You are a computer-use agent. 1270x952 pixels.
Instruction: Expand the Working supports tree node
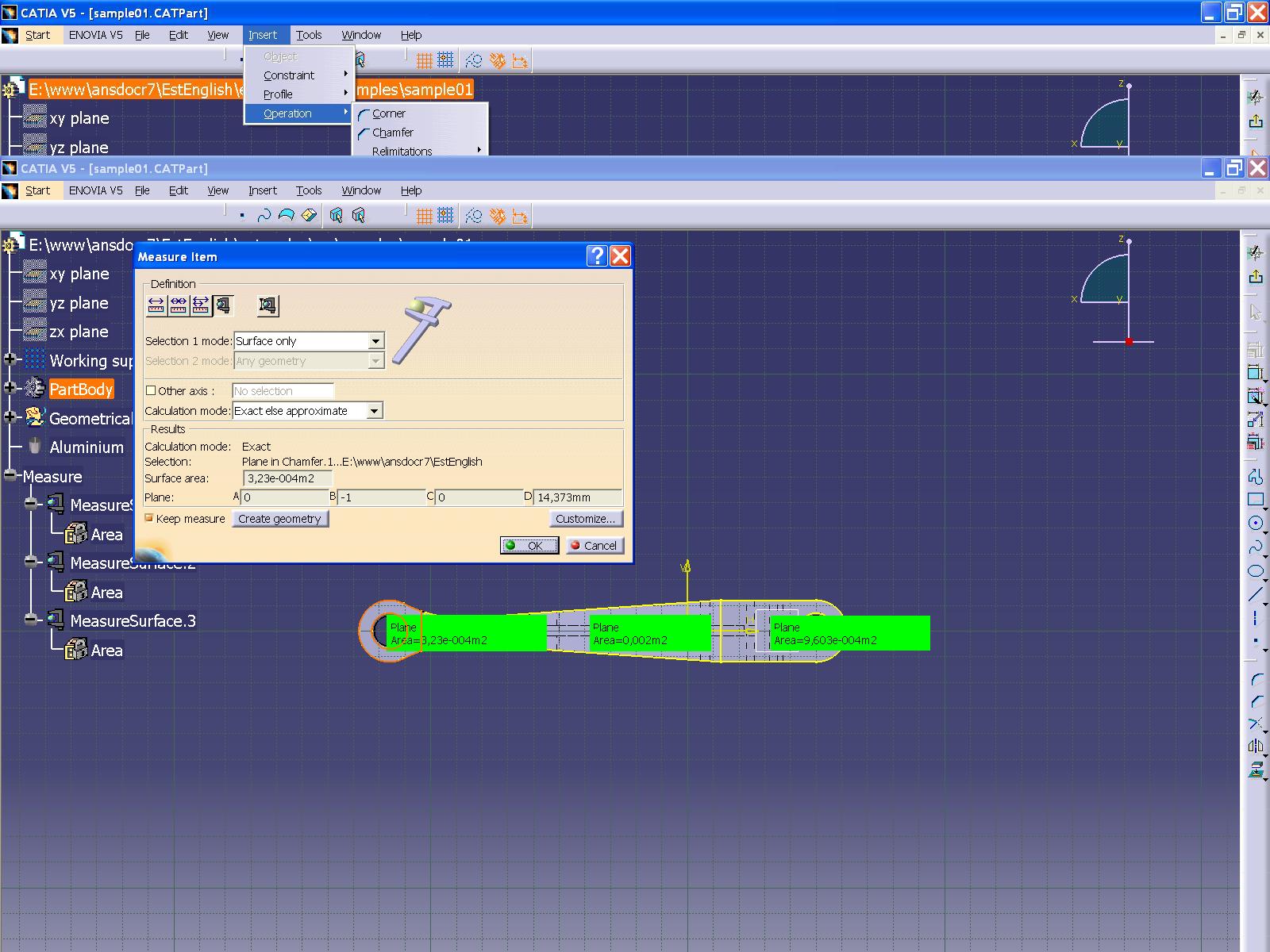point(10,359)
